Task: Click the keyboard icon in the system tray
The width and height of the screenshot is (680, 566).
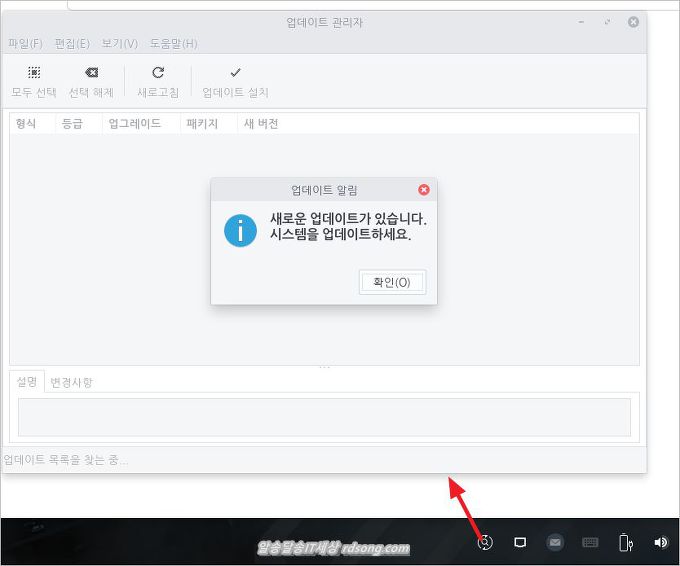Action: pos(590,542)
